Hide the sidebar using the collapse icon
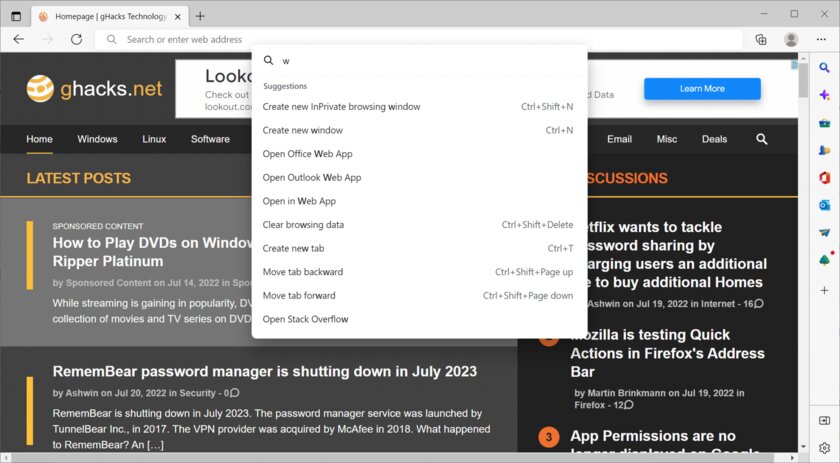The width and height of the screenshot is (840, 463). [x=824, y=420]
